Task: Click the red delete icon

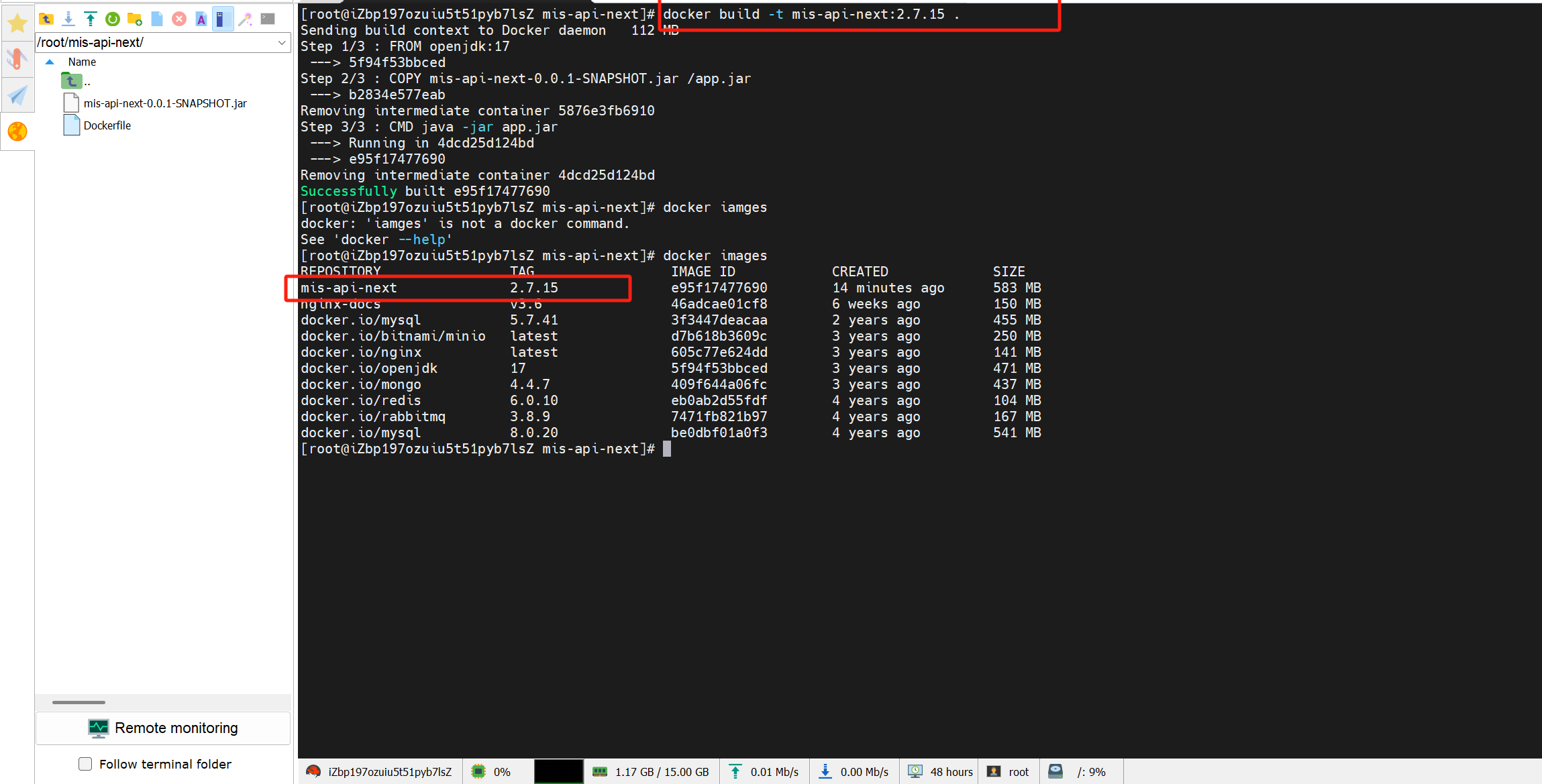Action: pos(179,19)
